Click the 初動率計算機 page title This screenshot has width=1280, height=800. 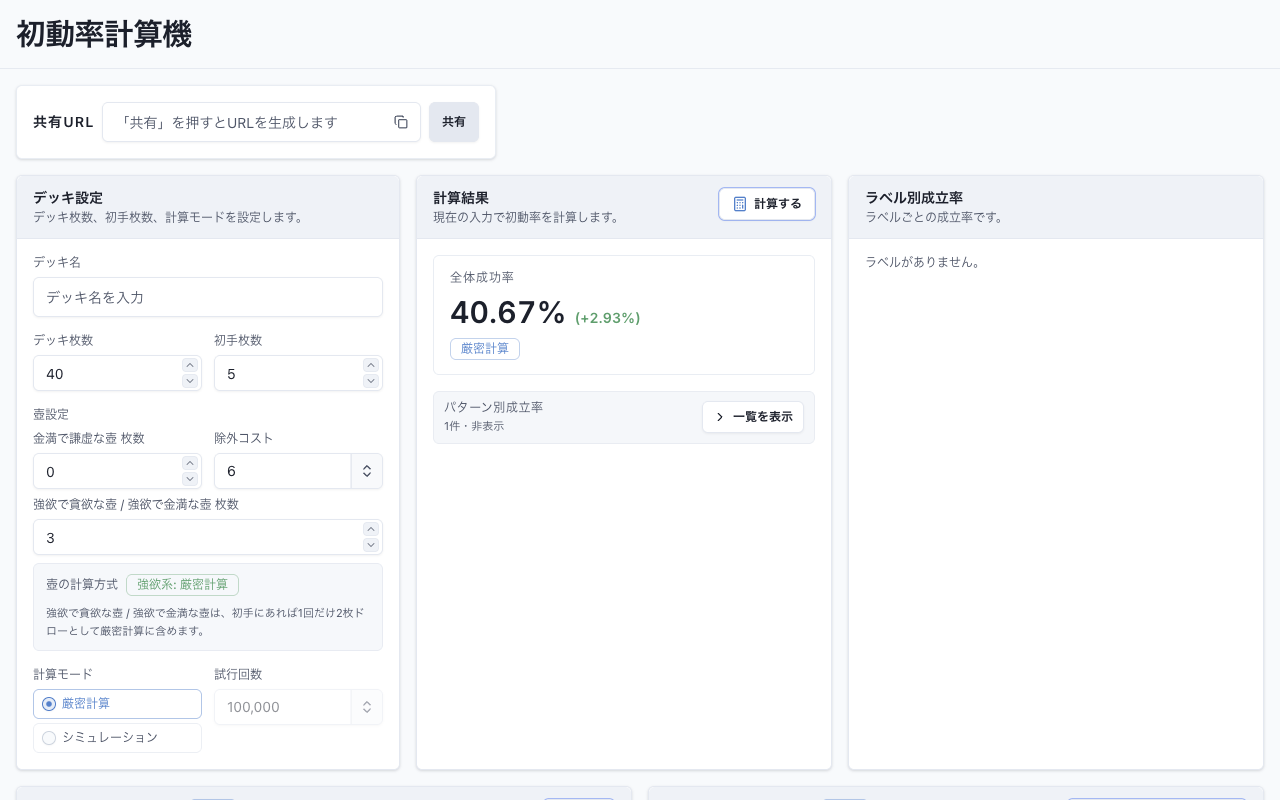pos(104,34)
